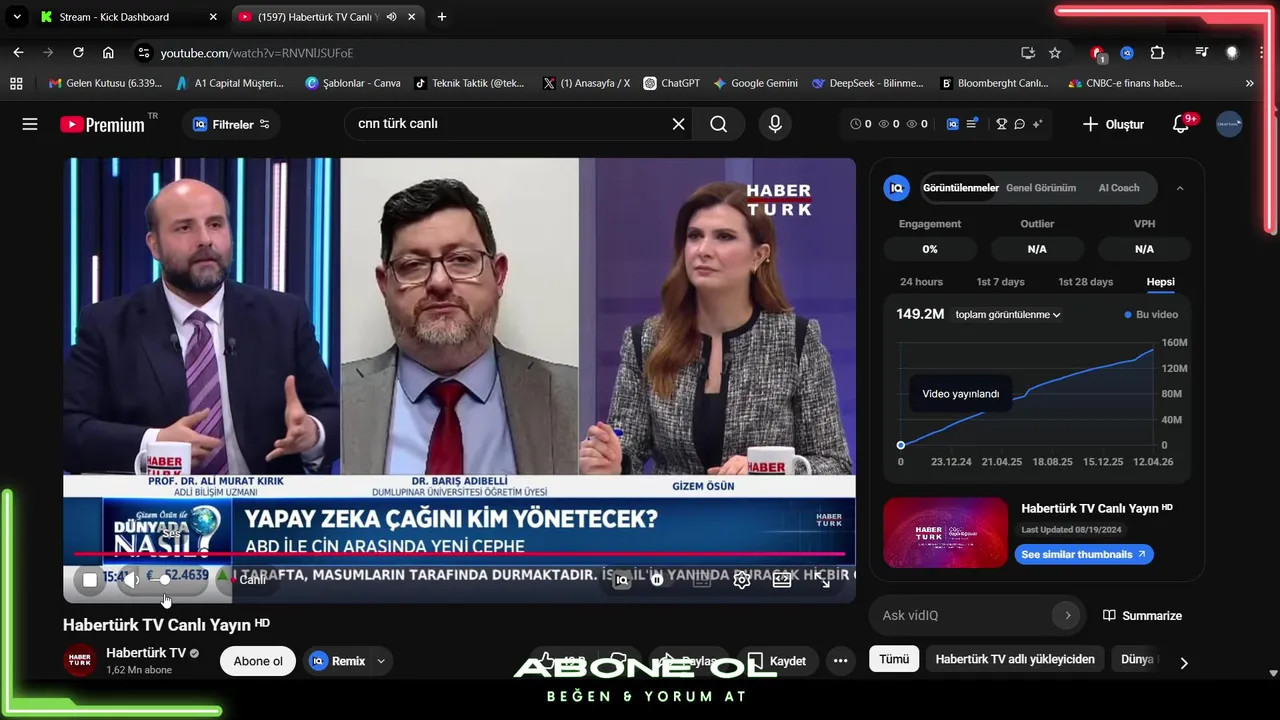The image size is (1280, 720).
Task: Show more bookmarks chevron
Action: [x=1249, y=83]
